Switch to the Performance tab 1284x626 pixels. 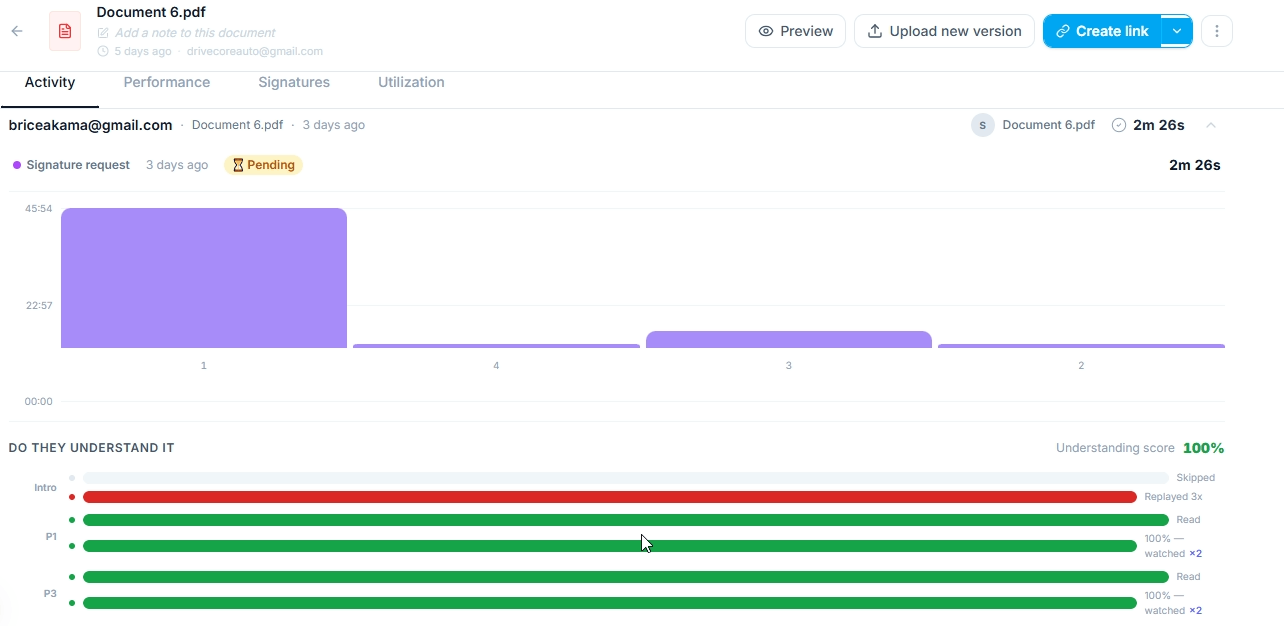[x=166, y=82]
